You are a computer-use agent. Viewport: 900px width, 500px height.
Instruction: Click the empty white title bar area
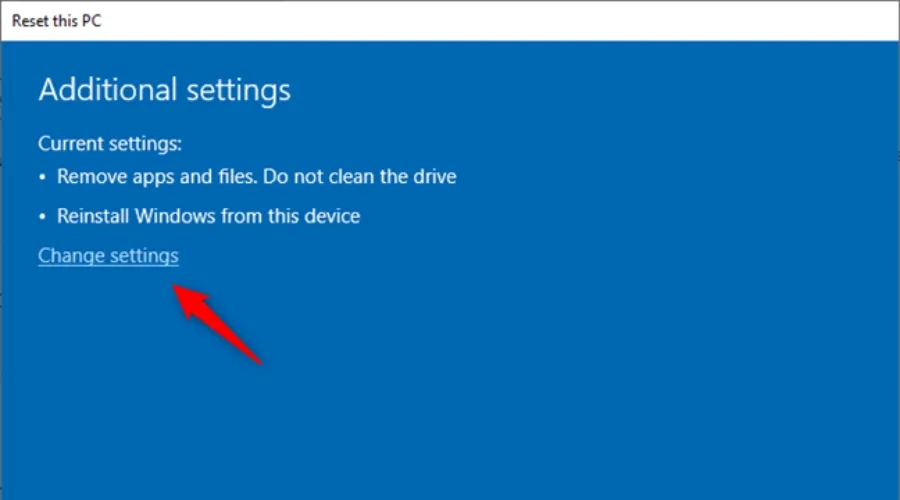[500, 20]
